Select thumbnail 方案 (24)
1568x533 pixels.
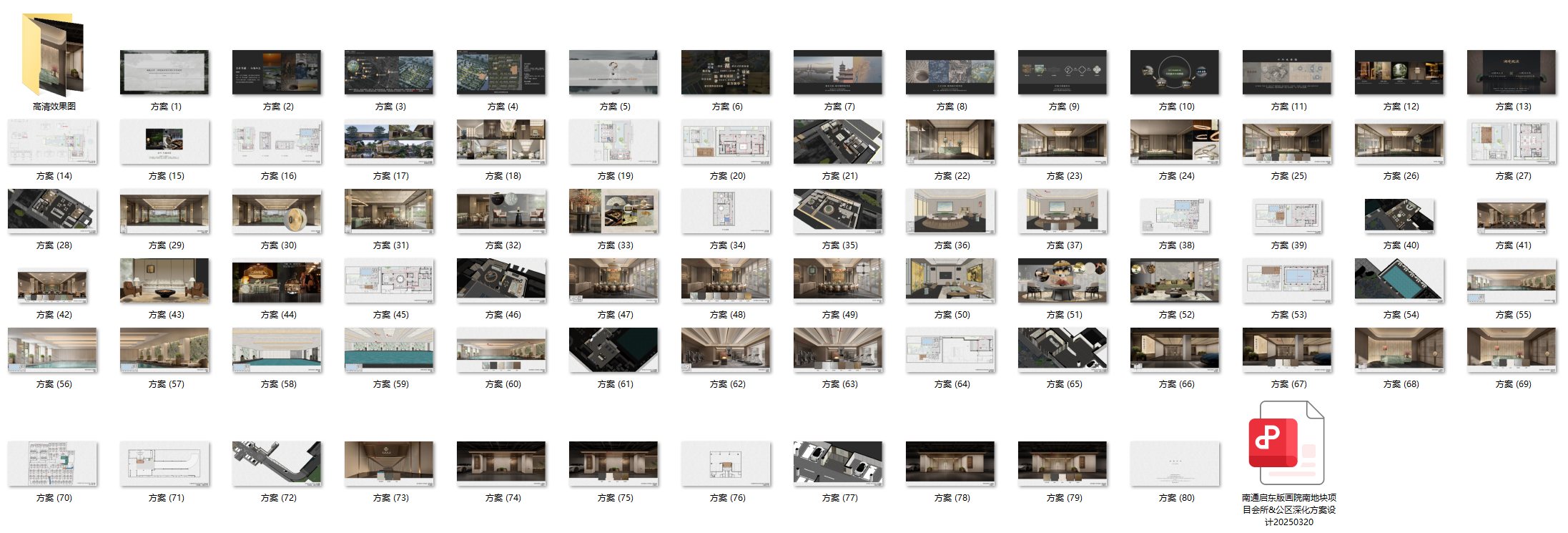coord(1175,142)
